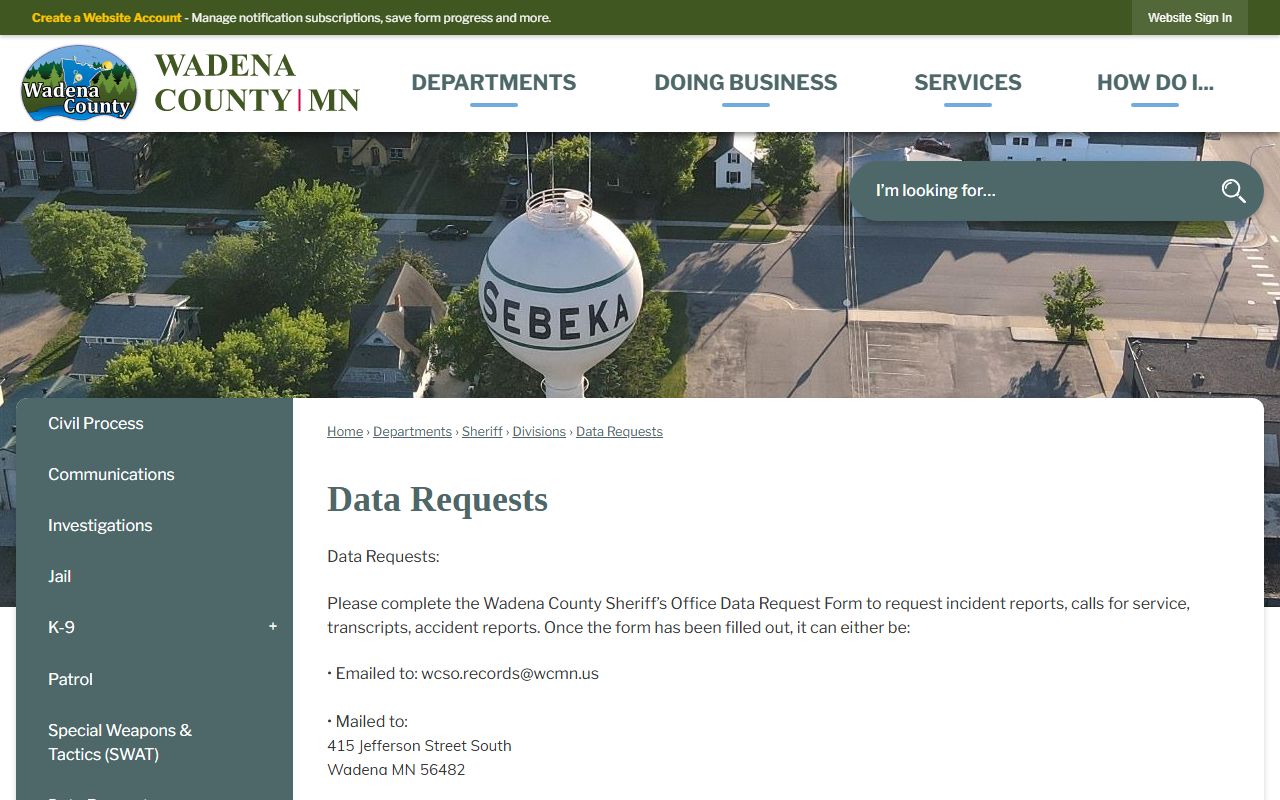This screenshot has width=1280, height=800.
Task: Click the search magnifier icon
Action: tap(1233, 191)
